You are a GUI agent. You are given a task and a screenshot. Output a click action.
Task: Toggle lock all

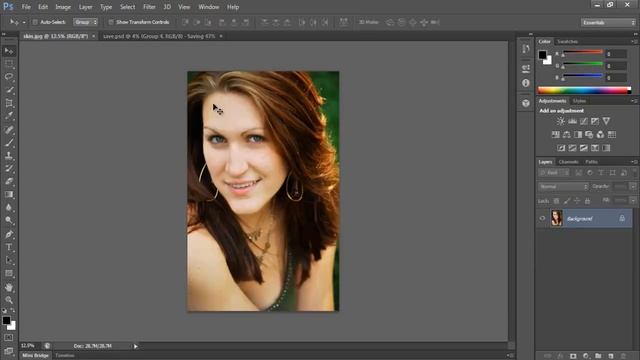pyautogui.click(x=587, y=201)
